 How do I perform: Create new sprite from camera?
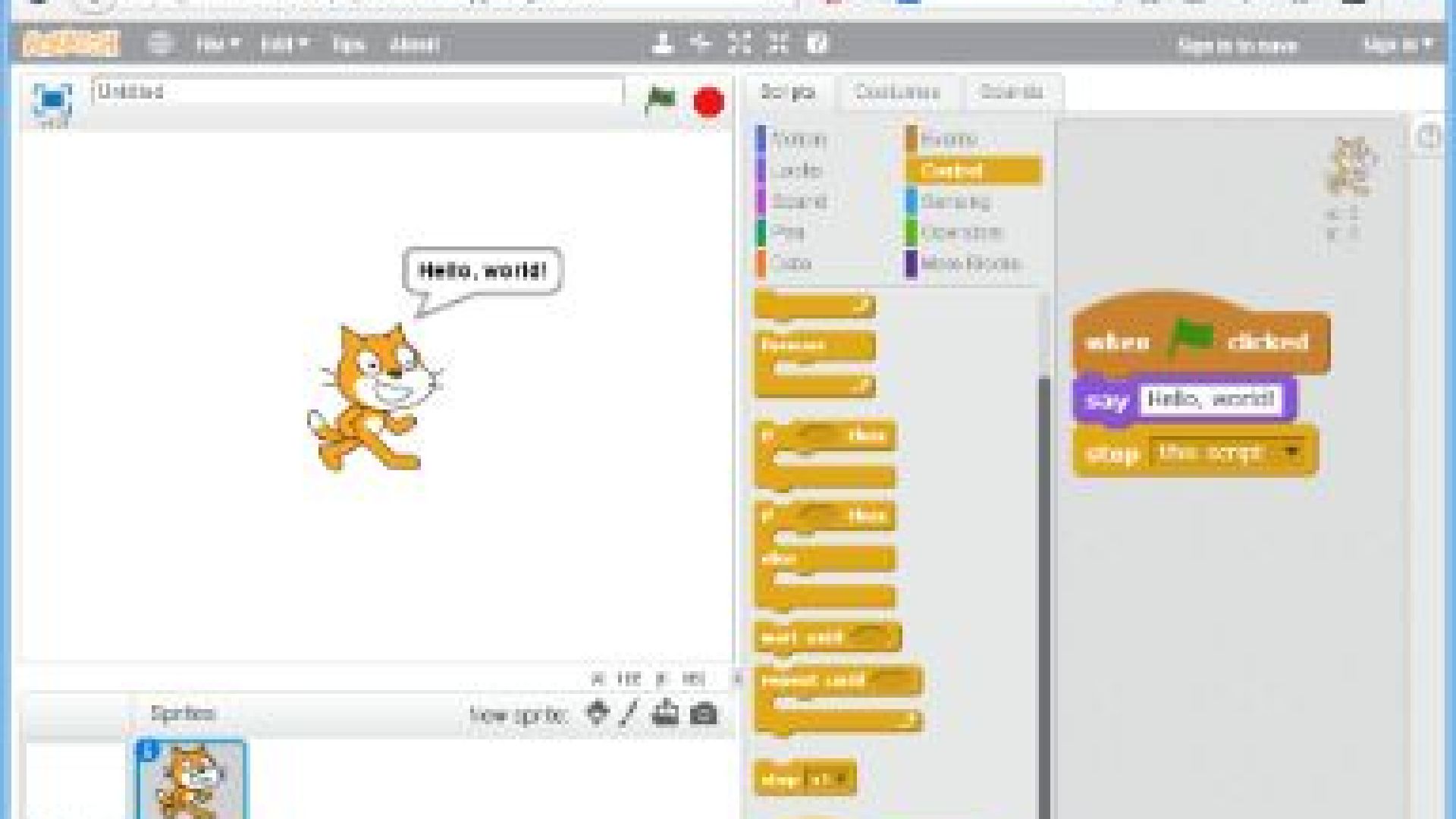coord(704,714)
